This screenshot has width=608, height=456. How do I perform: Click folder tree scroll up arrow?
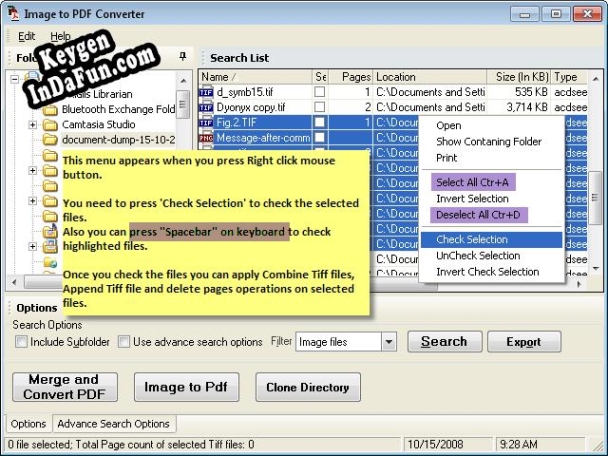[x=183, y=81]
